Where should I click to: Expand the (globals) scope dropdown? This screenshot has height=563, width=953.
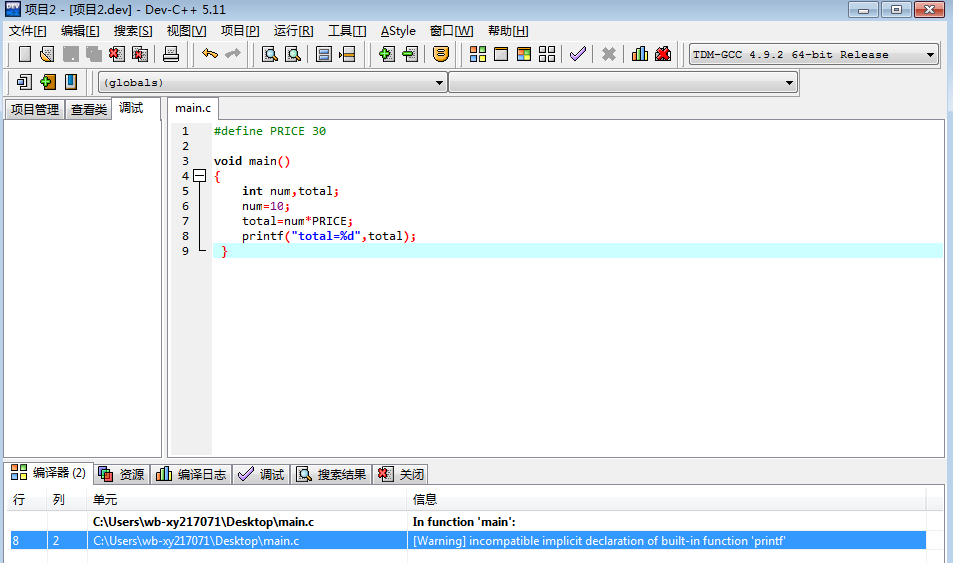(272, 82)
